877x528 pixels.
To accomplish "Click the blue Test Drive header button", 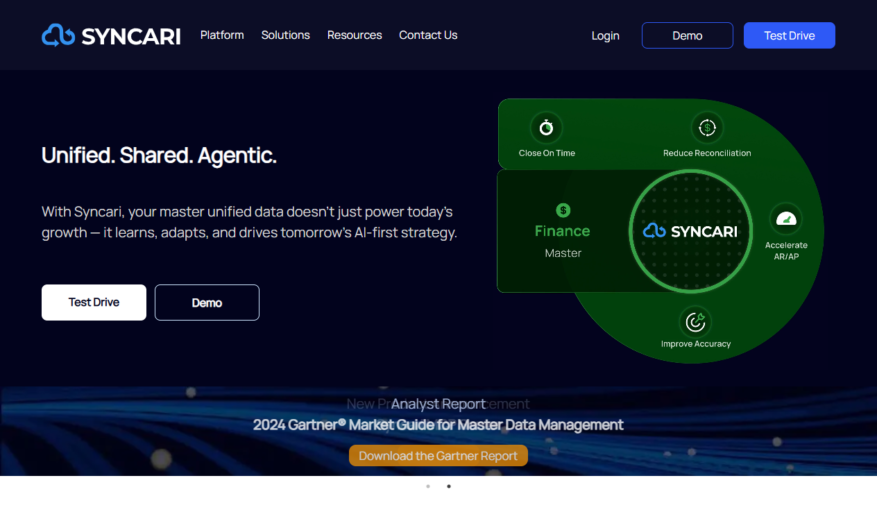I will (789, 36).
